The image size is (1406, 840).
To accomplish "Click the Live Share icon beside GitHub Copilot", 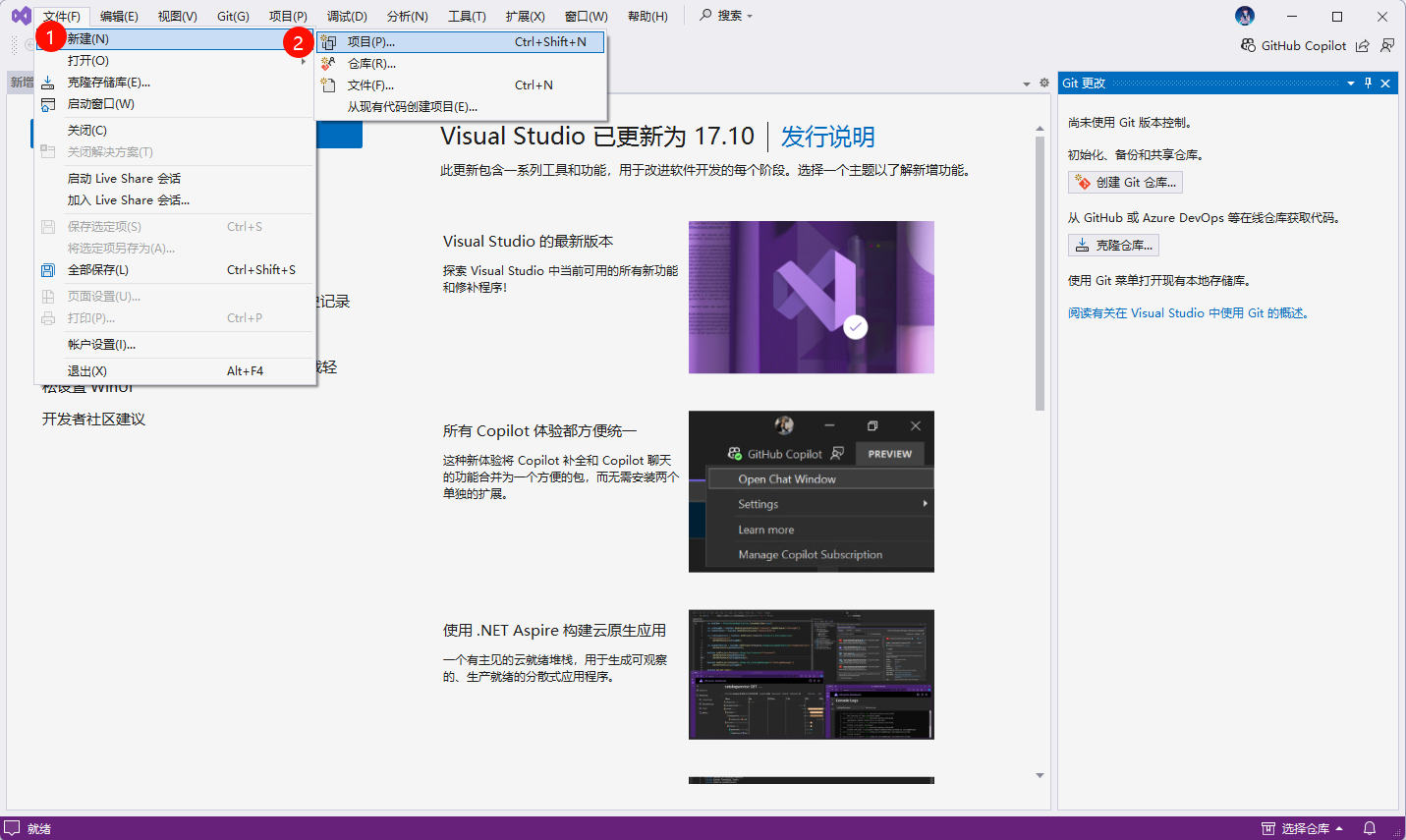I will point(1362,45).
